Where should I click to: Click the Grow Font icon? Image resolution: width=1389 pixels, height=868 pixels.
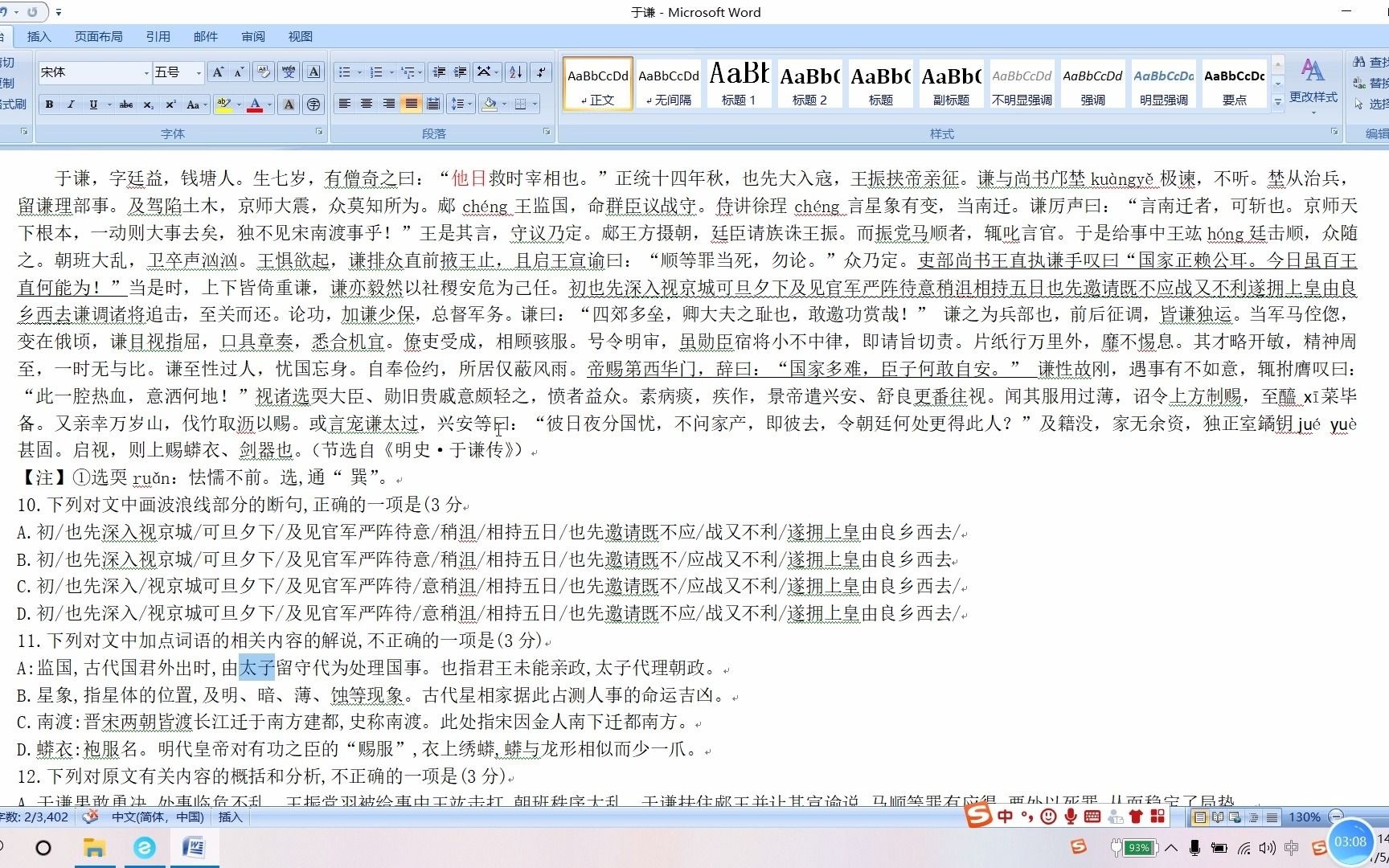pos(217,72)
